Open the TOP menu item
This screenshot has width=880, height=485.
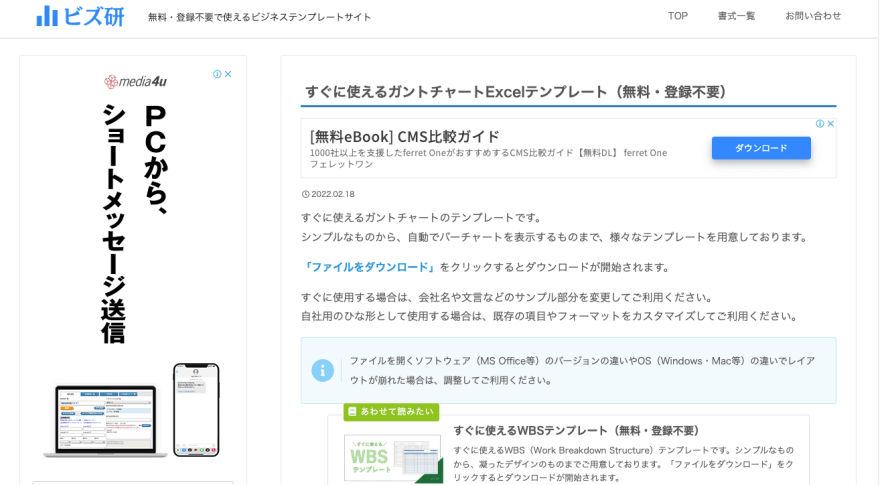coord(677,16)
